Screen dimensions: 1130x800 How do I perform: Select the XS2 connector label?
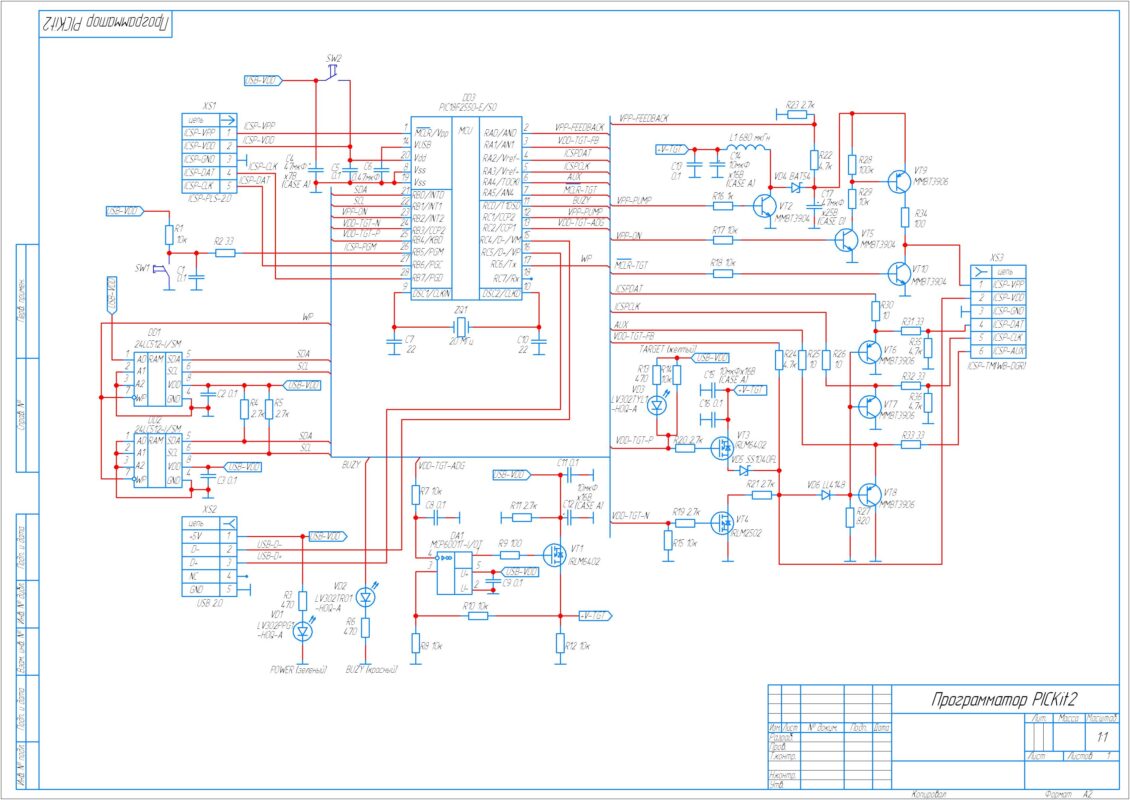[209, 510]
